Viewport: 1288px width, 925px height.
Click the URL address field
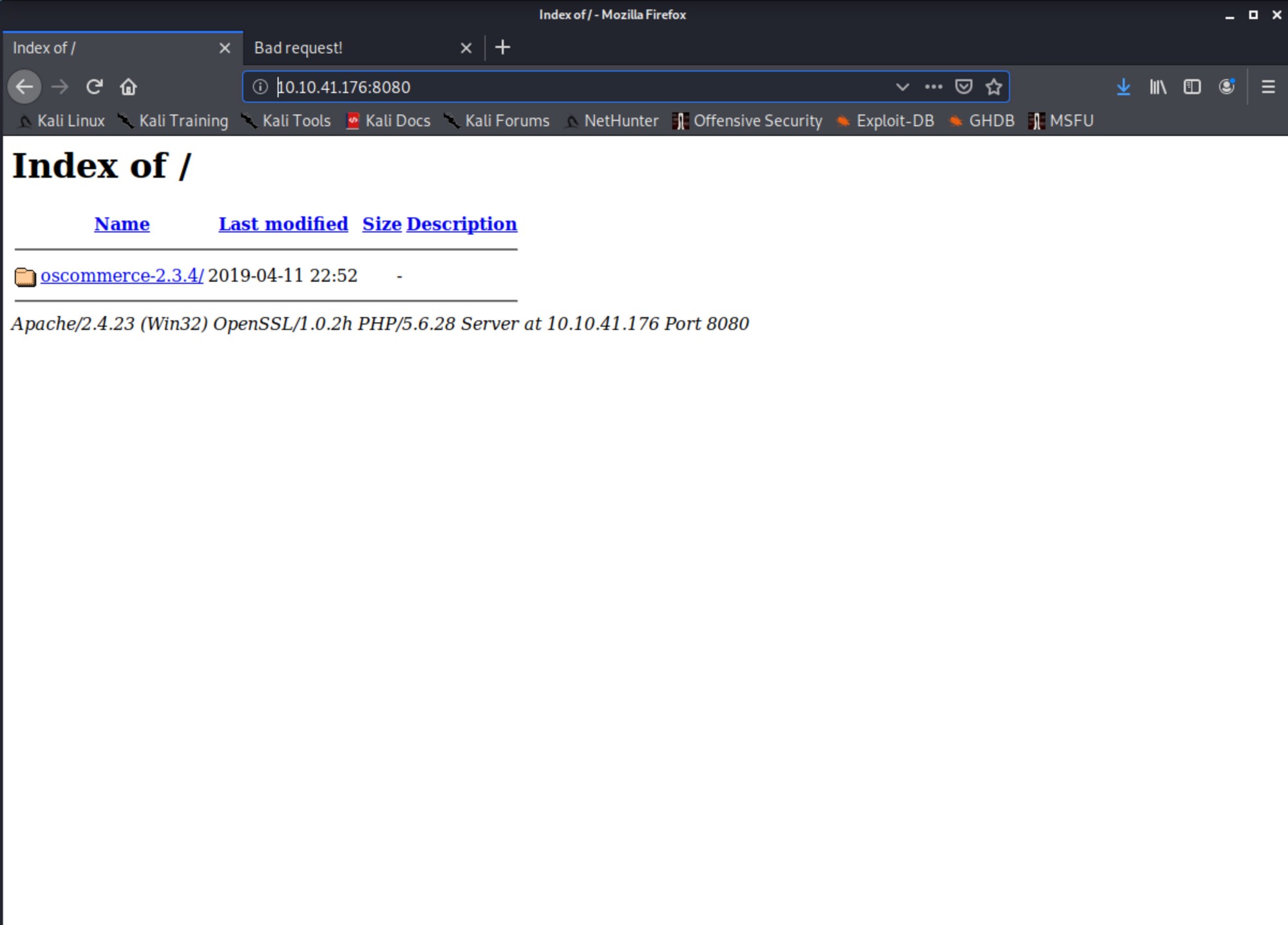pyautogui.click(x=580, y=87)
